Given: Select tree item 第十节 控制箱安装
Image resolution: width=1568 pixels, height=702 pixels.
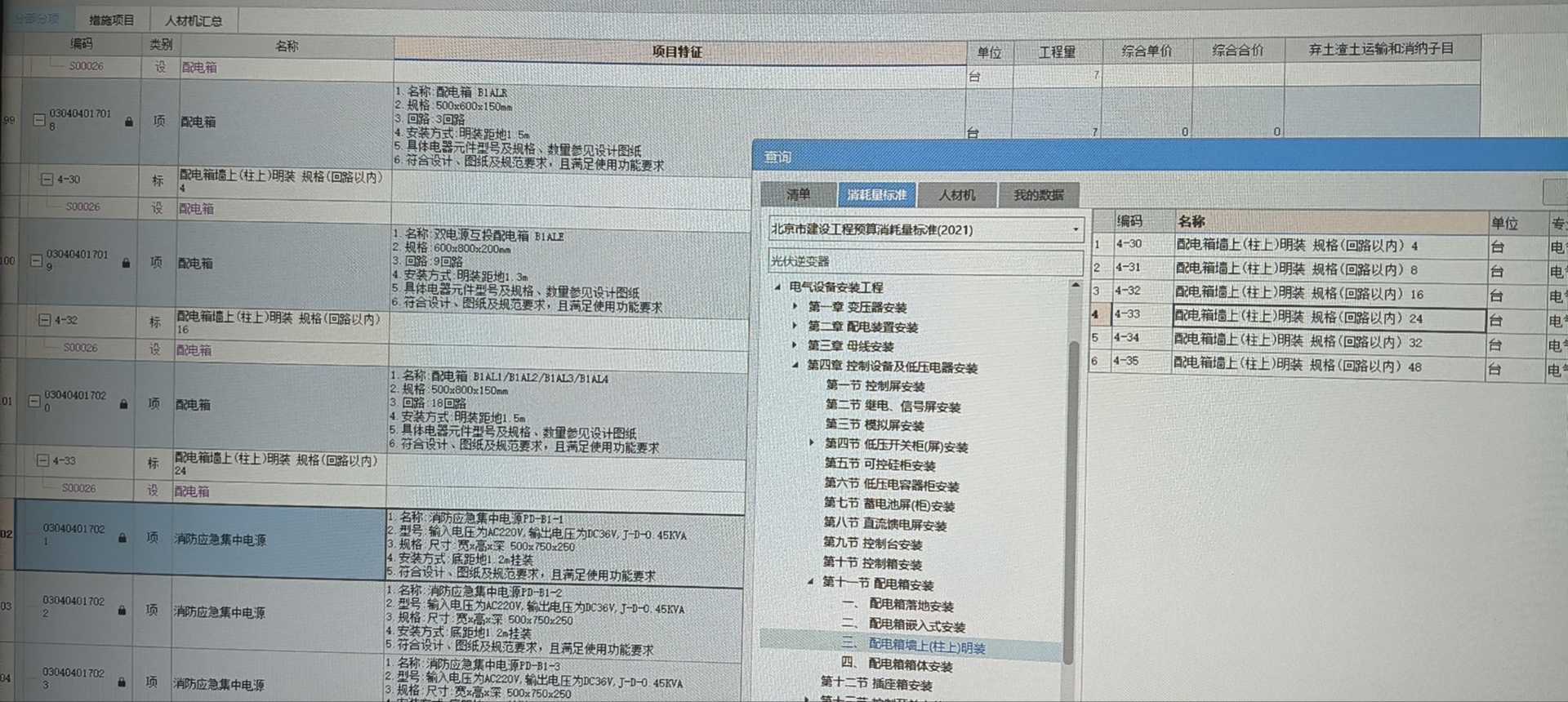Looking at the screenshot, I should (872, 562).
